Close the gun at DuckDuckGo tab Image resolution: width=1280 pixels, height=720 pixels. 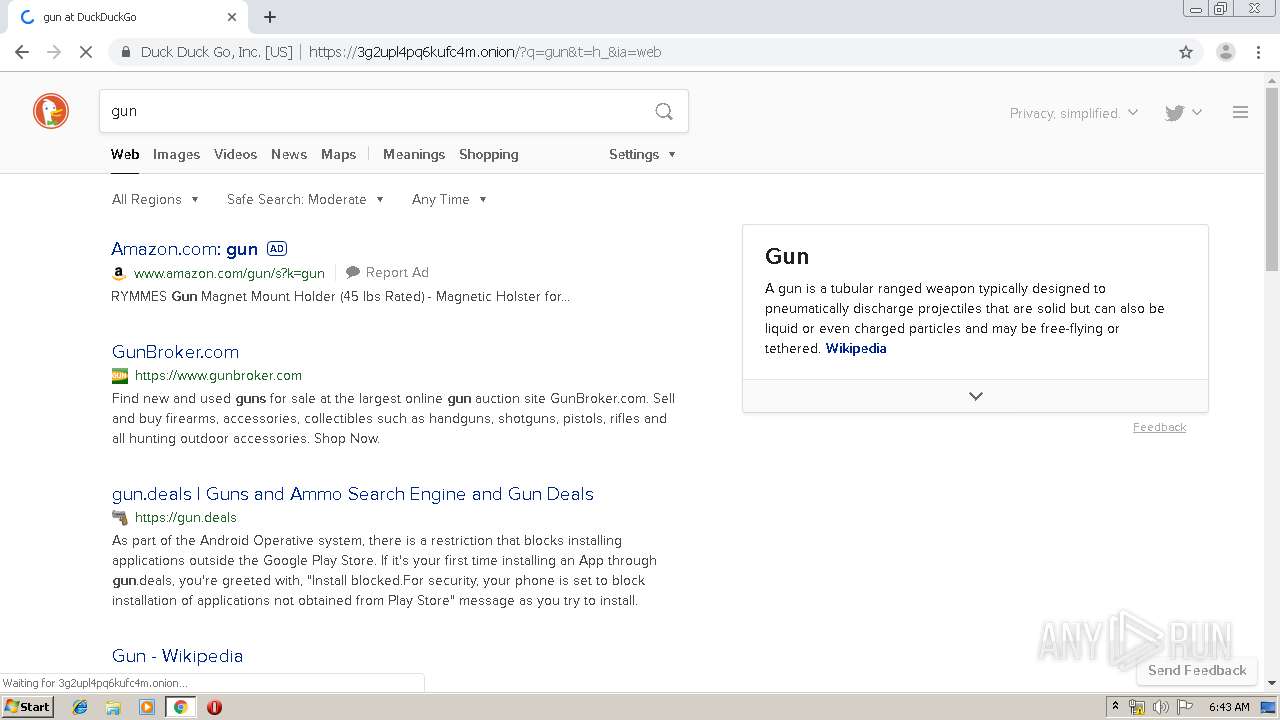[x=232, y=17]
